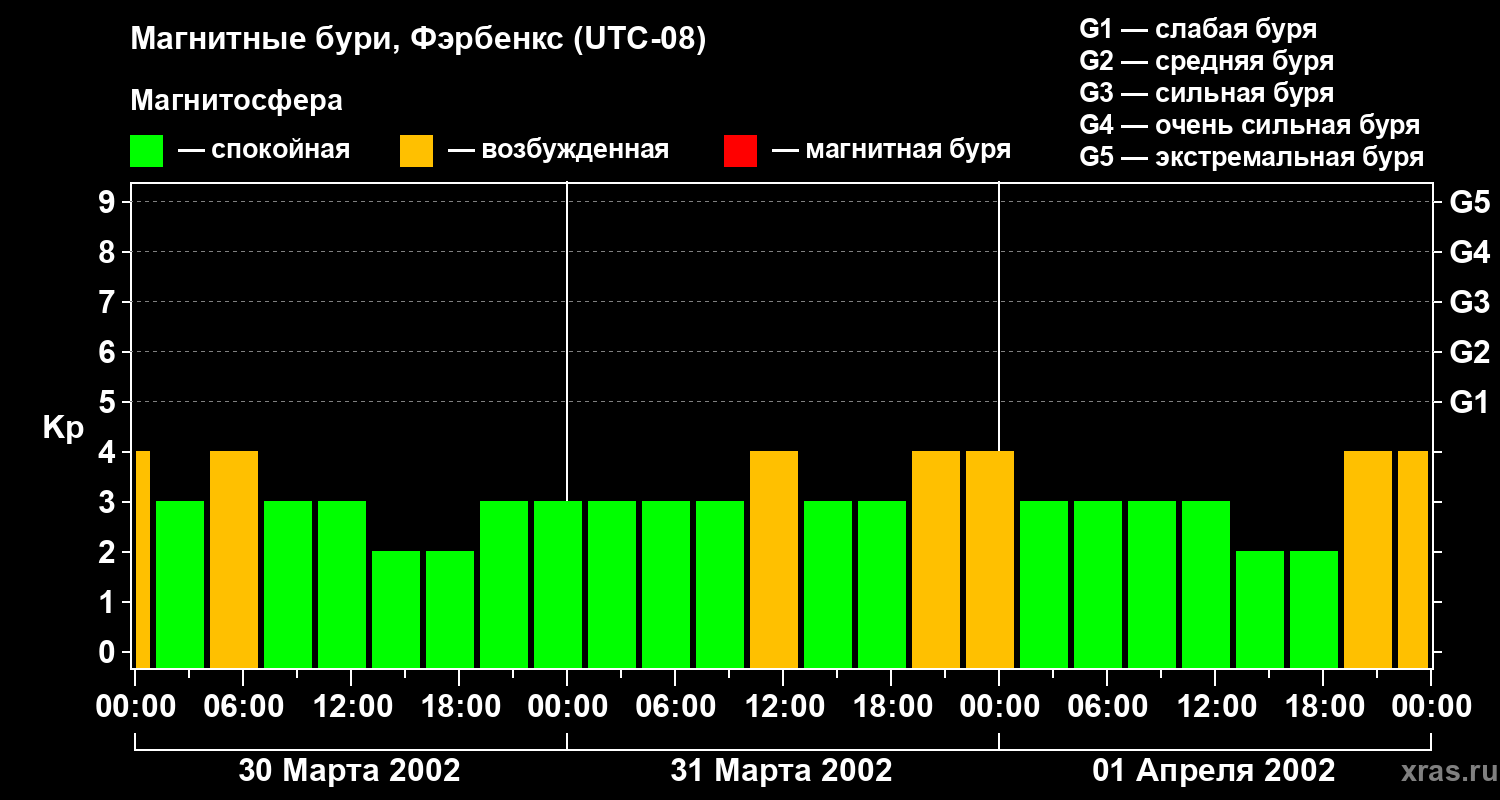Click the red 'магнитная буря' legend swatch
The width and height of the screenshot is (1500, 800).
click(740, 151)
